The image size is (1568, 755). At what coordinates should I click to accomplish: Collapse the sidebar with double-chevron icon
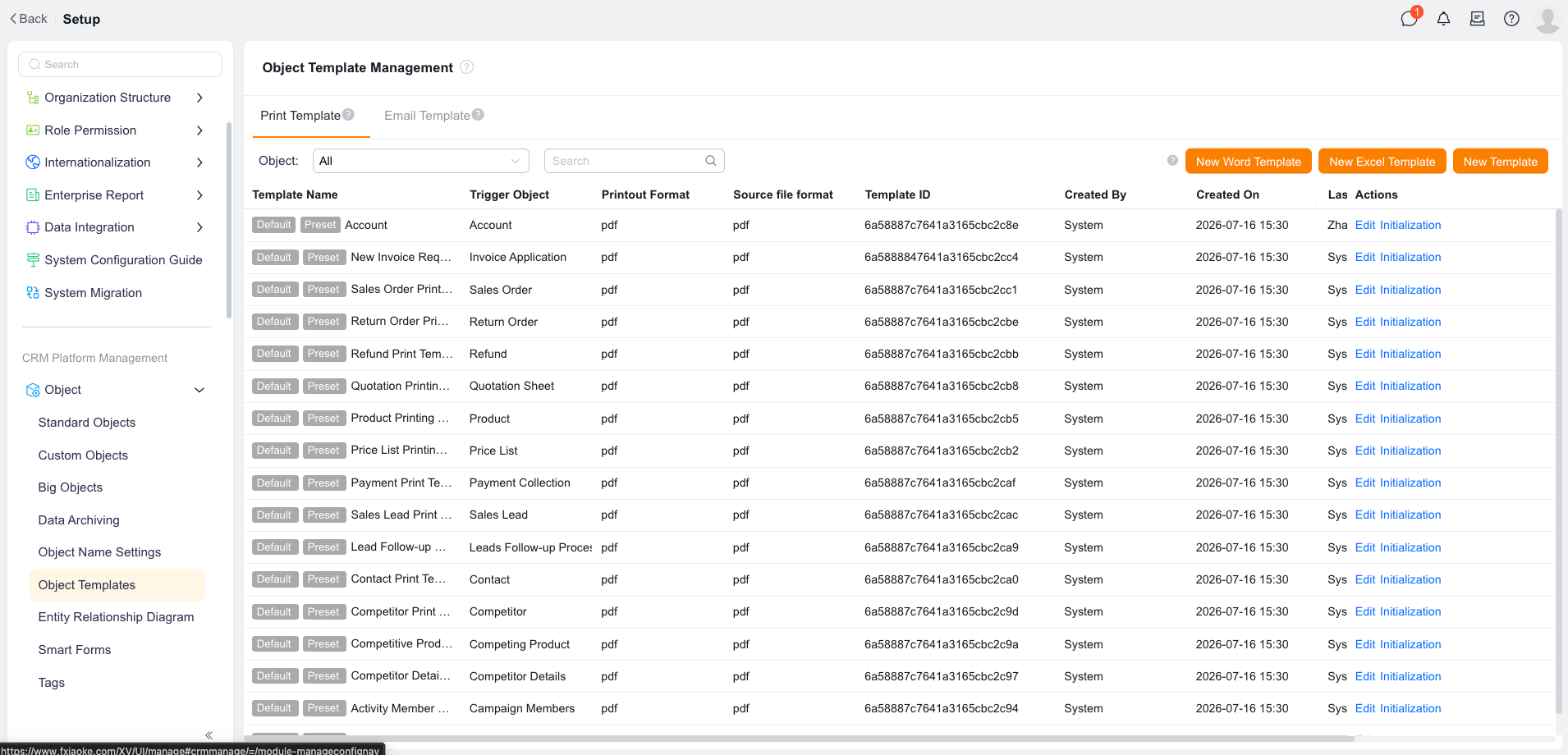point(209,735)
